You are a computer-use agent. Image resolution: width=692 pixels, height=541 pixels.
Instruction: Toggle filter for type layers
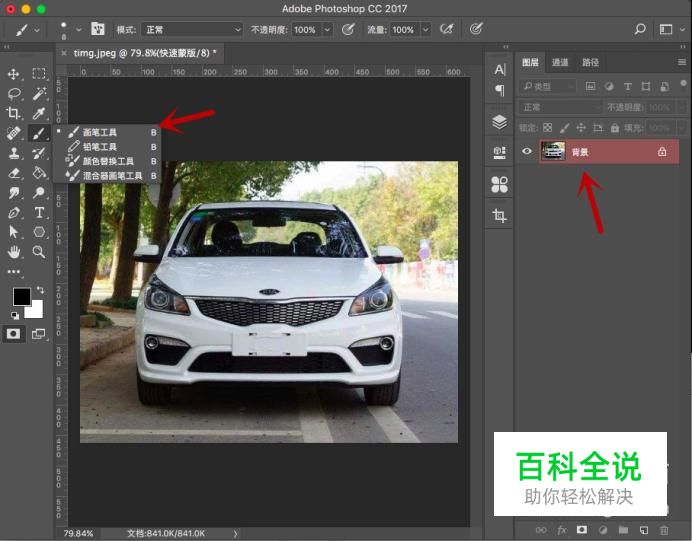pos(628,86)
